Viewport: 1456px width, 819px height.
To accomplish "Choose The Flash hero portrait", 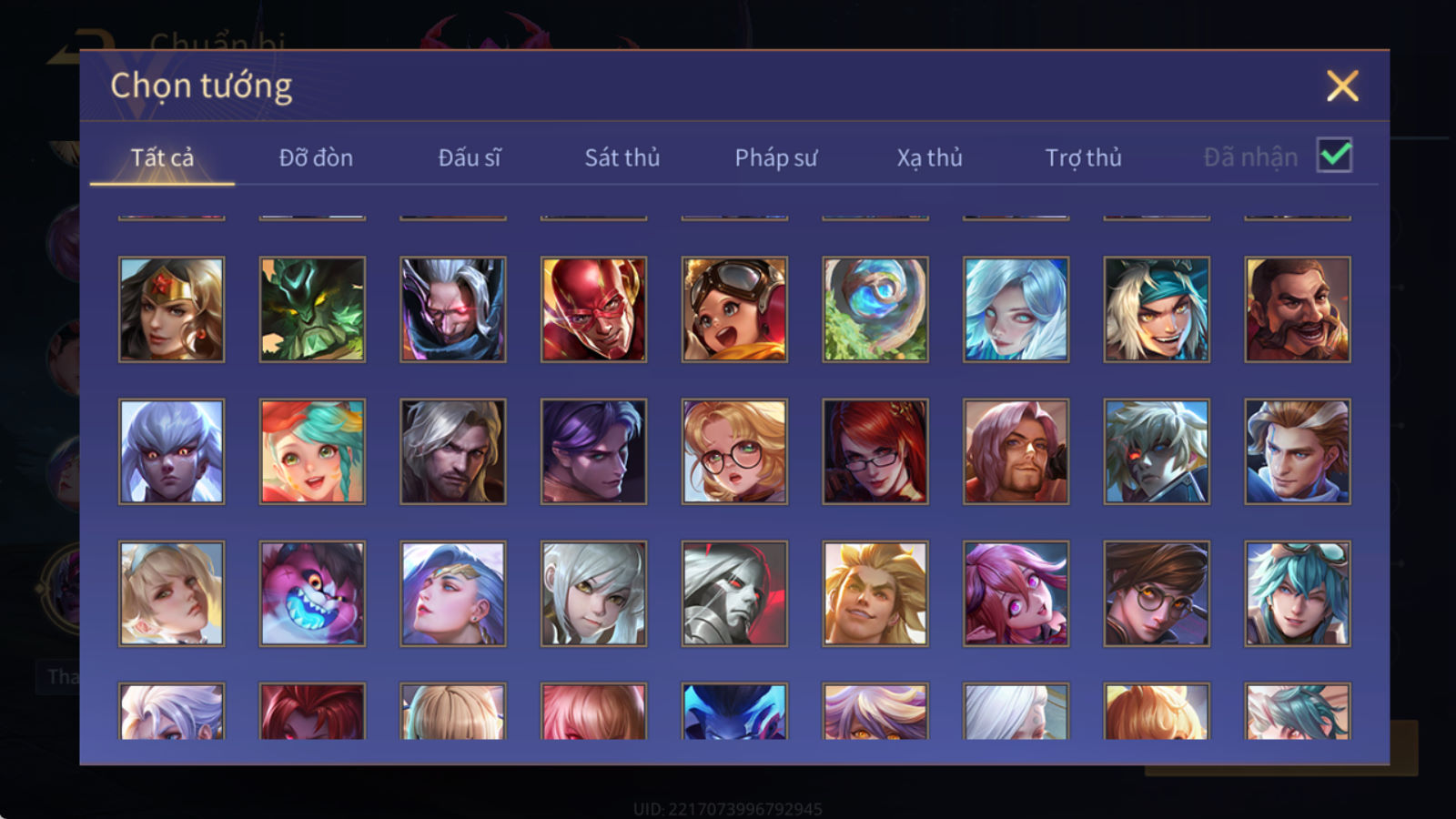I will [593, 309].
